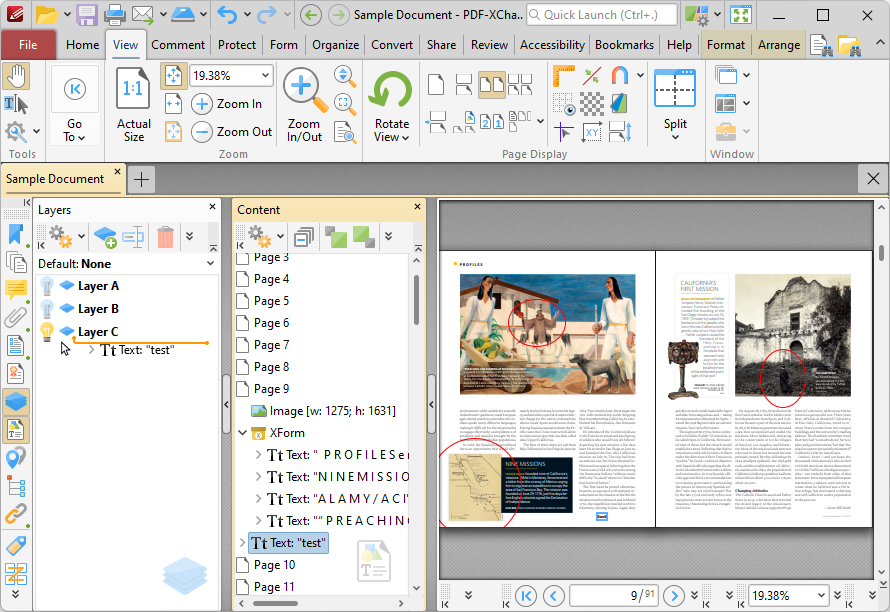Open the File menu

[x=28, y=45]
